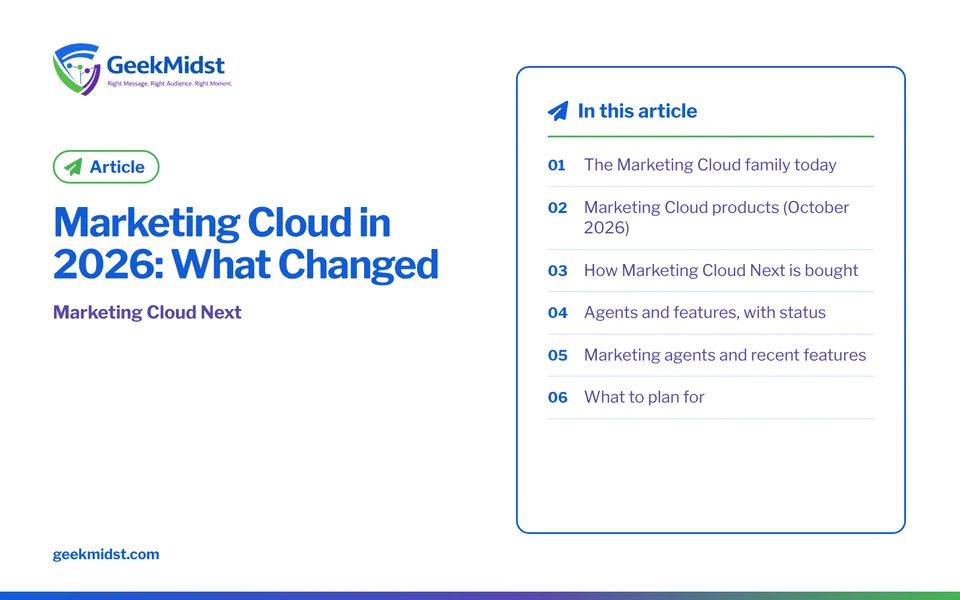Click the number 01 in contents list
Viewport: 960px width, 600px height.
point(557,165)
